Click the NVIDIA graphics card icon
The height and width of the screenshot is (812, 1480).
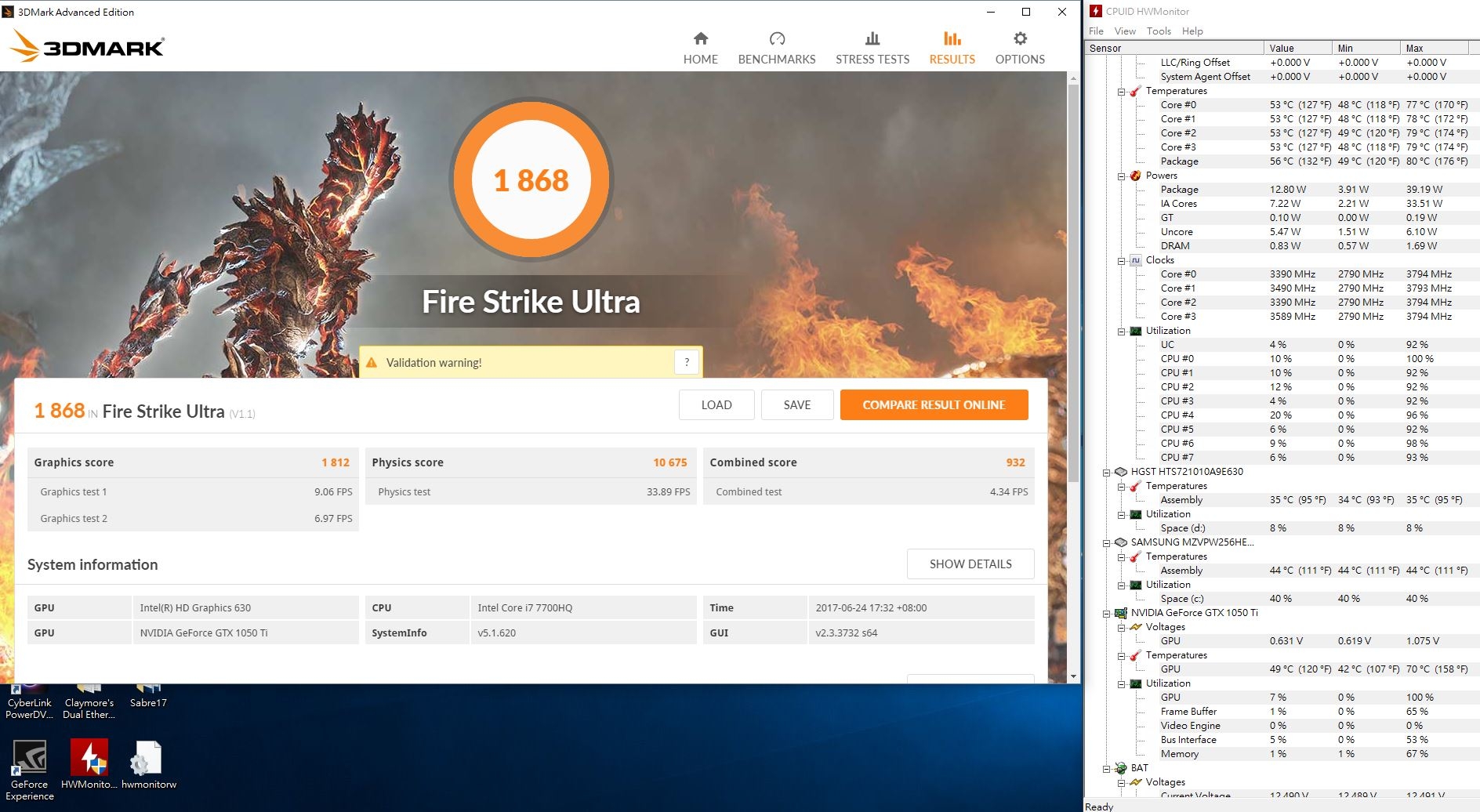tap(1120, 613)
